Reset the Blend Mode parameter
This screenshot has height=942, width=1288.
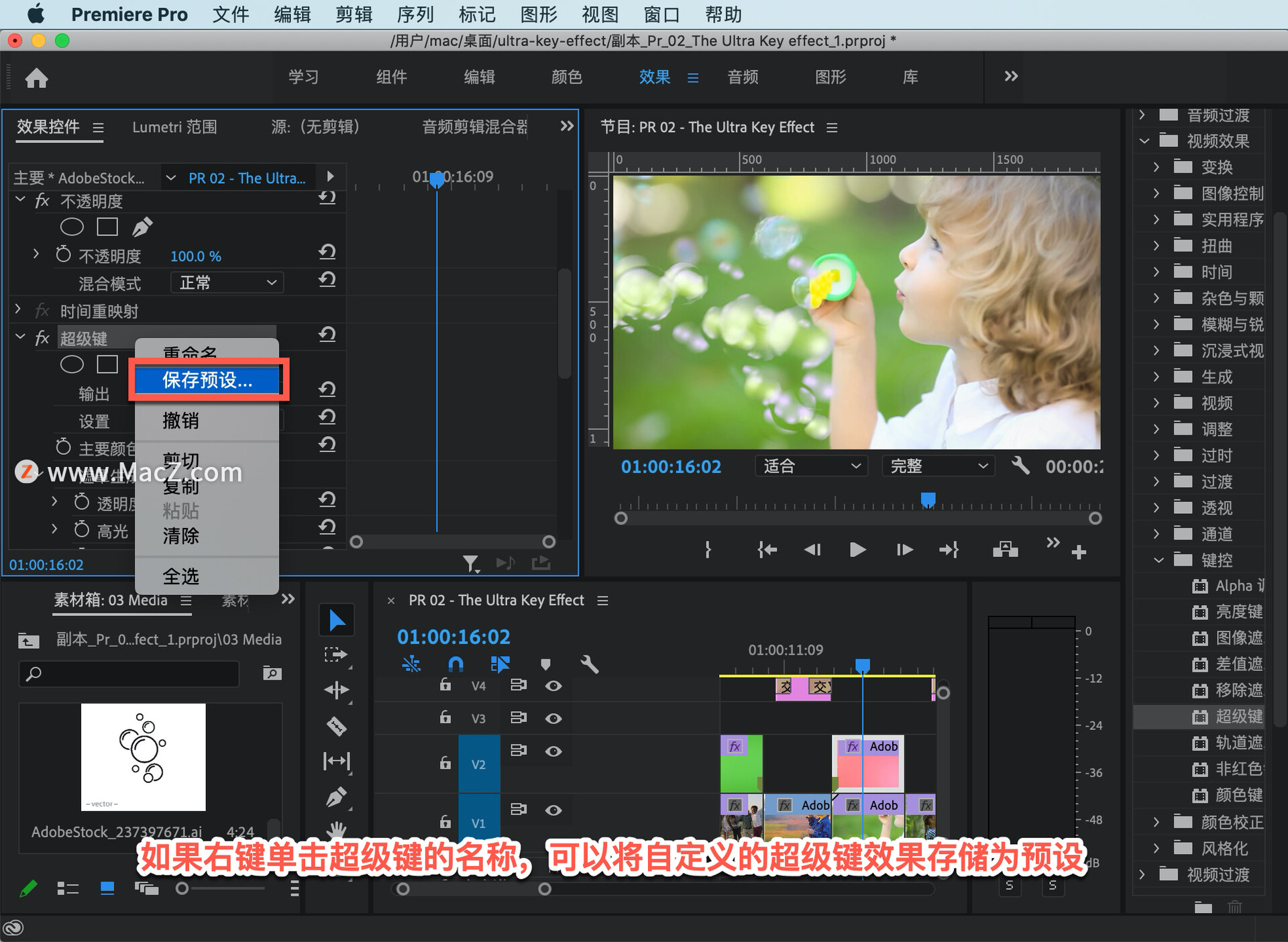point(327,279)
